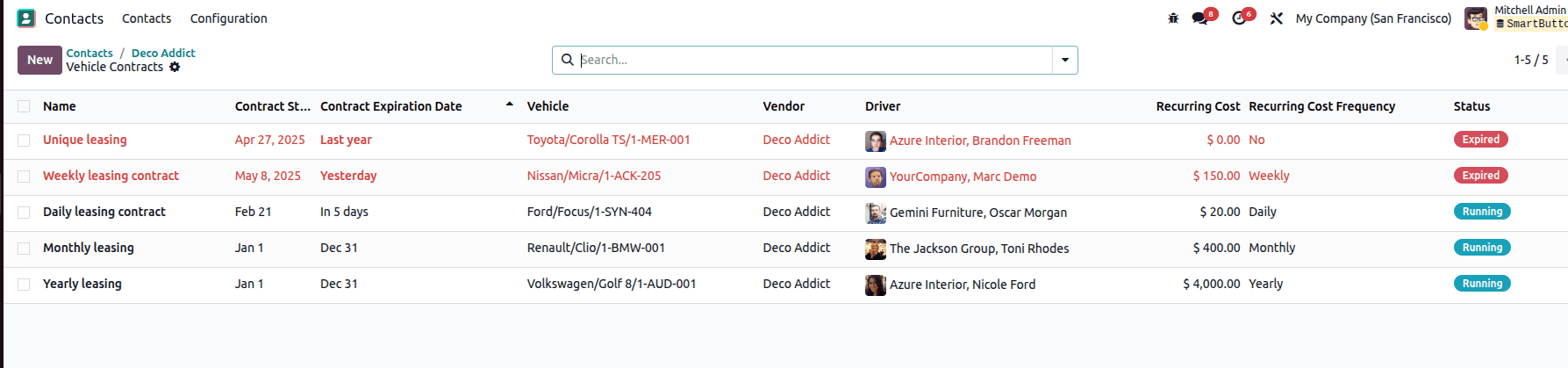Open the Mitchell Admin user menu
Viewport: 1568px width, 368px height.
pyautogui.click(x=1515, y=18)
